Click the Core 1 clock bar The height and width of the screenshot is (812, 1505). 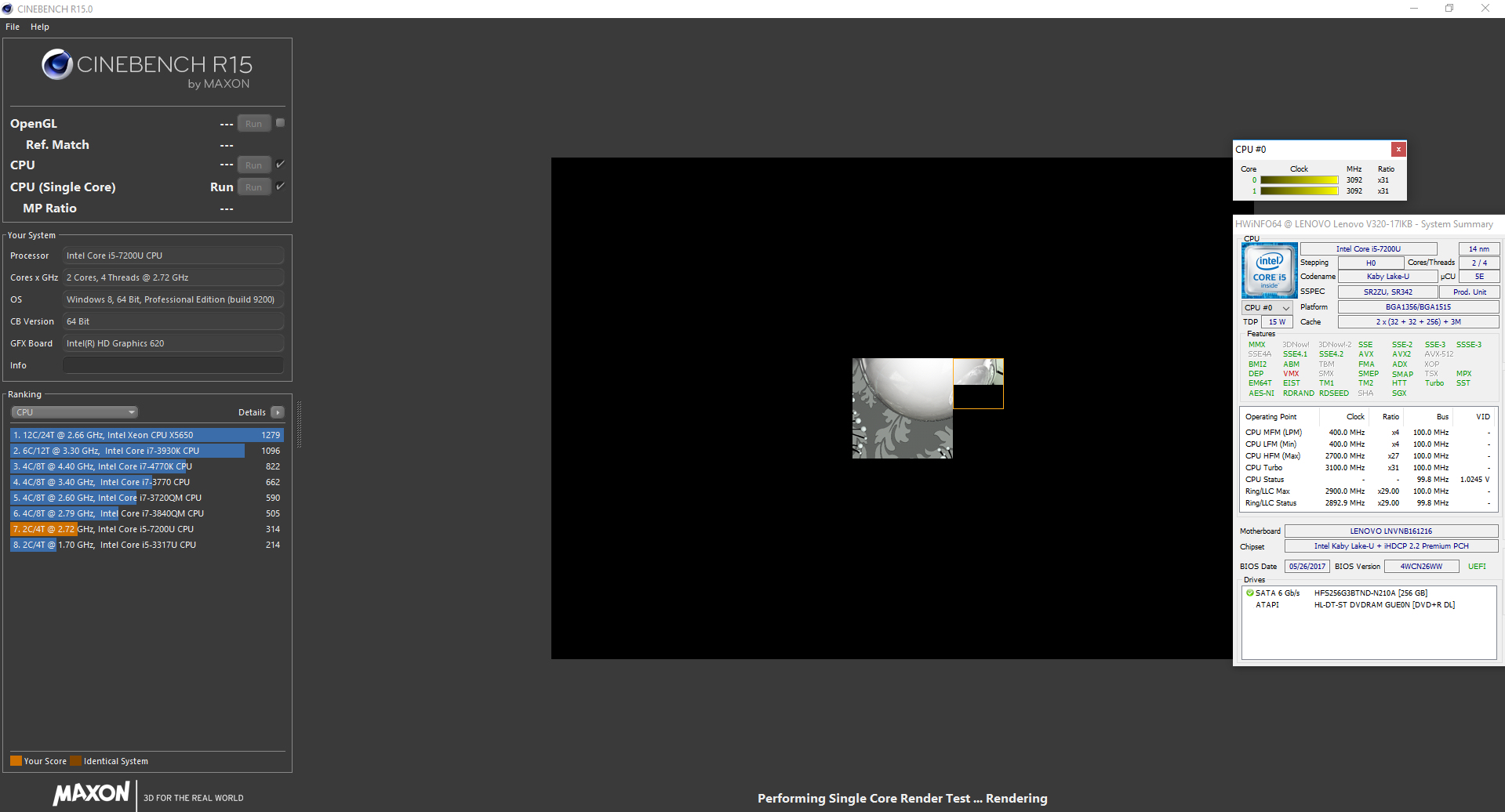click(x=1300, y=191)
